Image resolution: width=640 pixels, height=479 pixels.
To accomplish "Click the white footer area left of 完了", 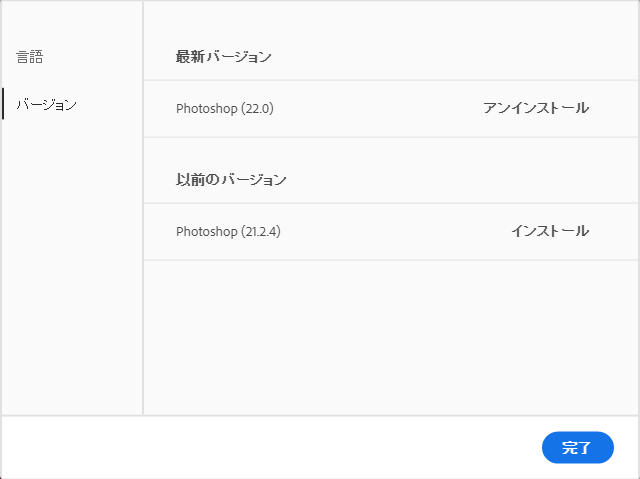I will click(x=271, y=448).
